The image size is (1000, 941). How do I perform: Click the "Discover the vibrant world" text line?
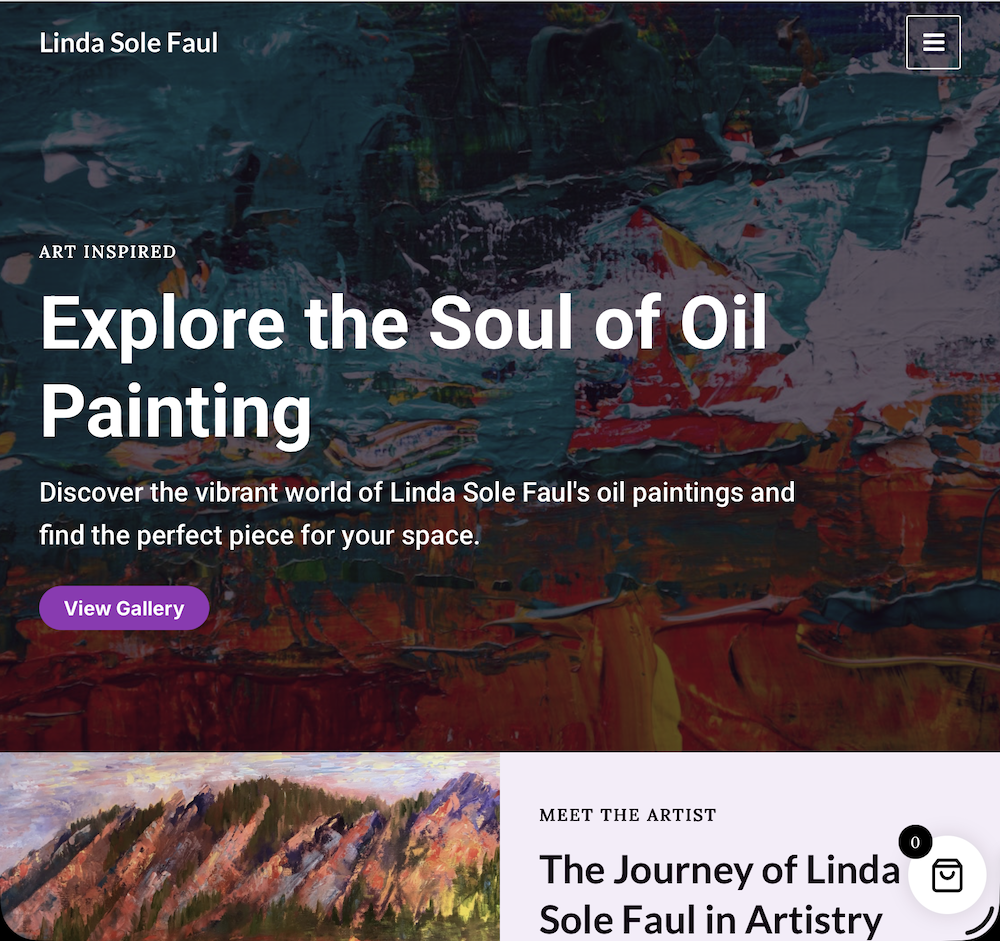(x=417, y=492)
